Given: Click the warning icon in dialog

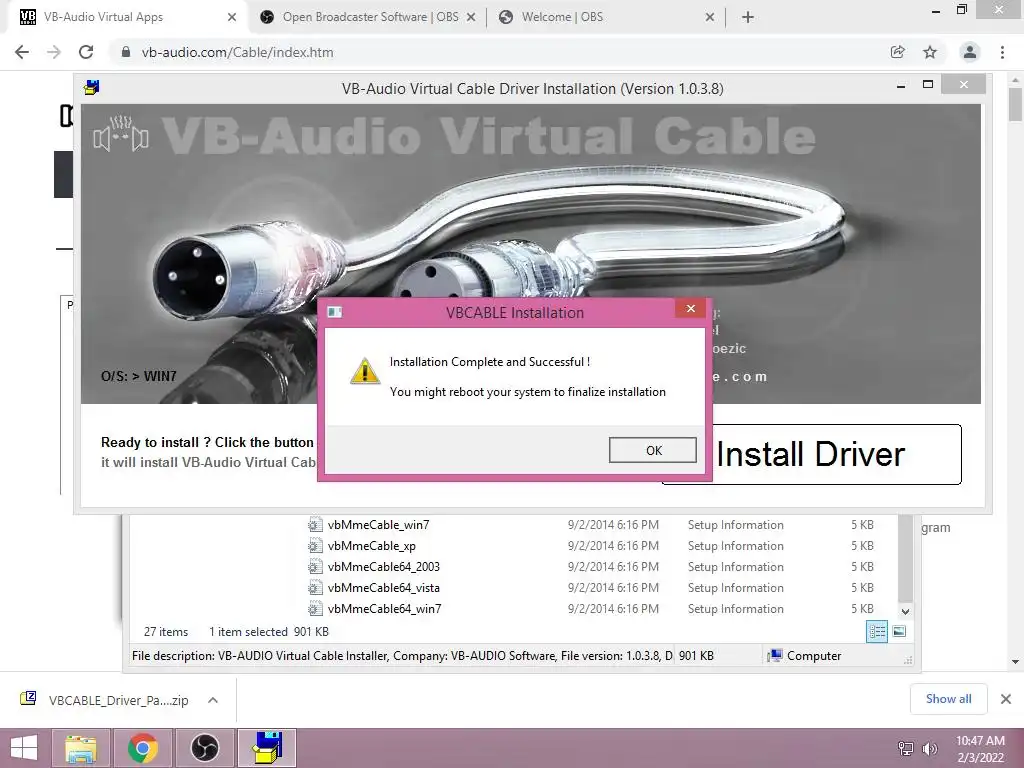Looking at the screenshot, I should [x=364, y=370].
